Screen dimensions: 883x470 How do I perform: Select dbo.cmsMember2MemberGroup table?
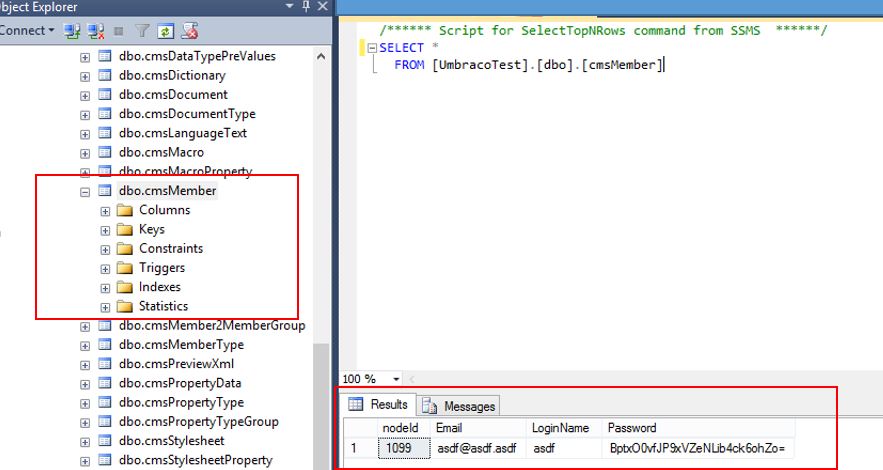(212, 325)
